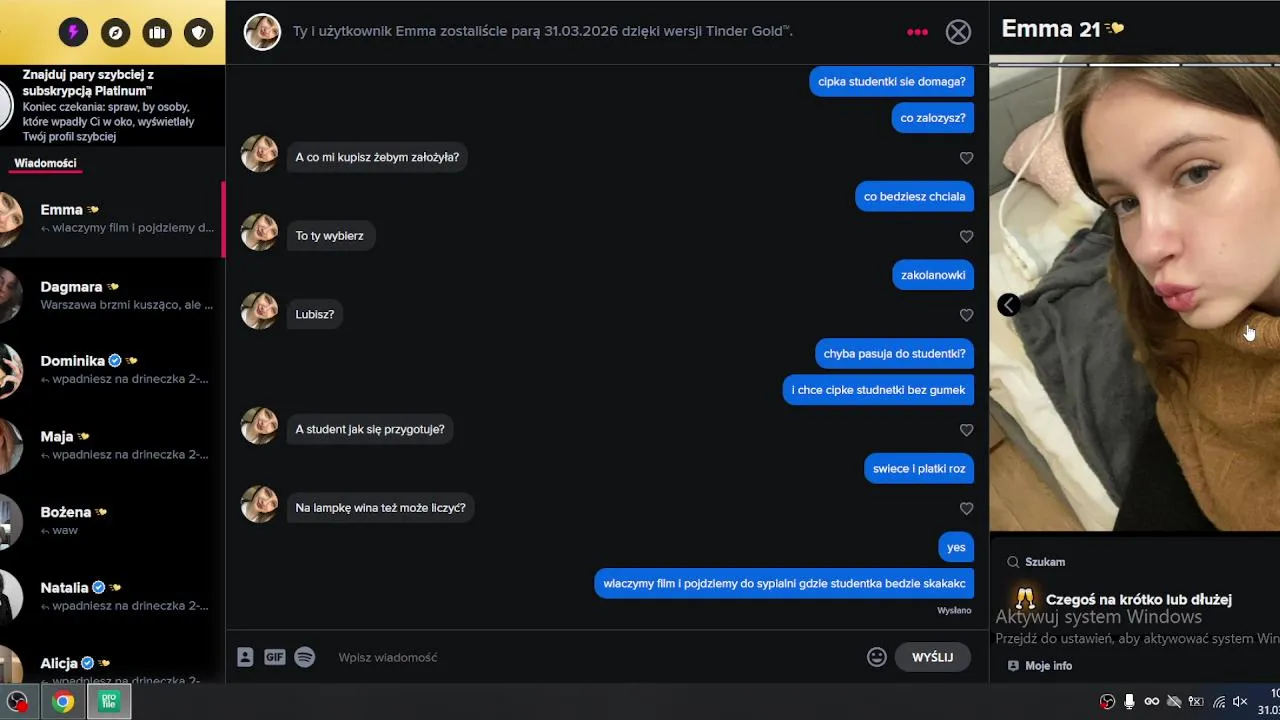Image resolution: width=1280 pixels, height=720 pixels.
Task: Close the chat with the X button
Action: 958,32
